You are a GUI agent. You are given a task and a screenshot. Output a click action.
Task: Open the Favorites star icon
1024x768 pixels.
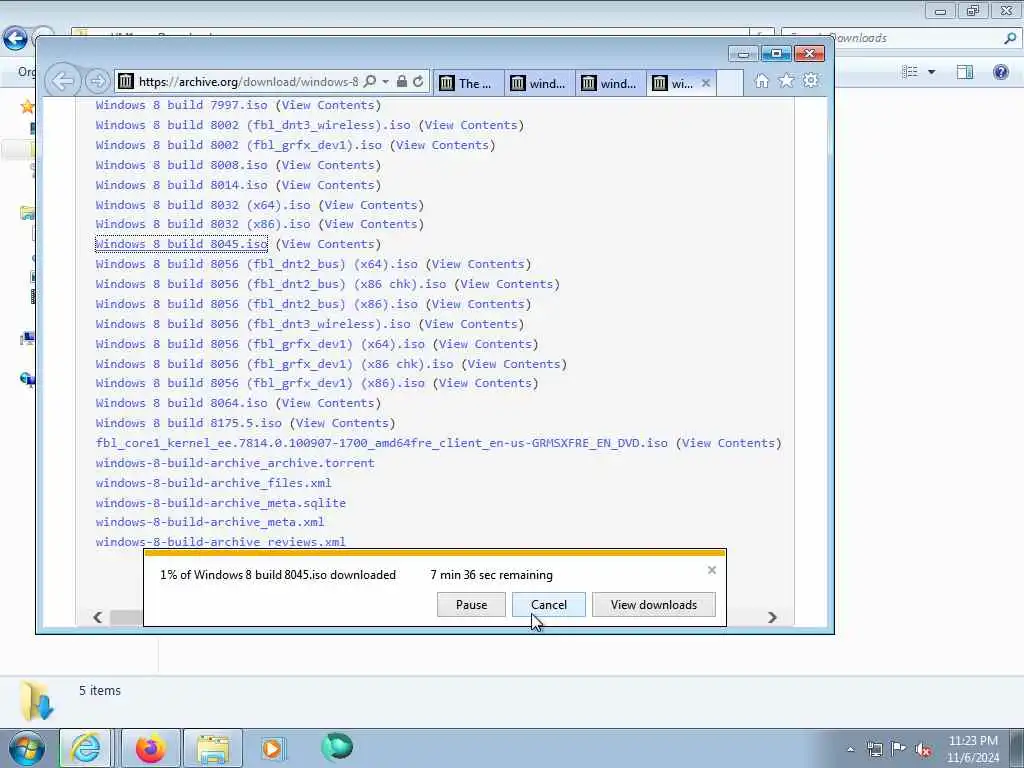pos(786,81)
